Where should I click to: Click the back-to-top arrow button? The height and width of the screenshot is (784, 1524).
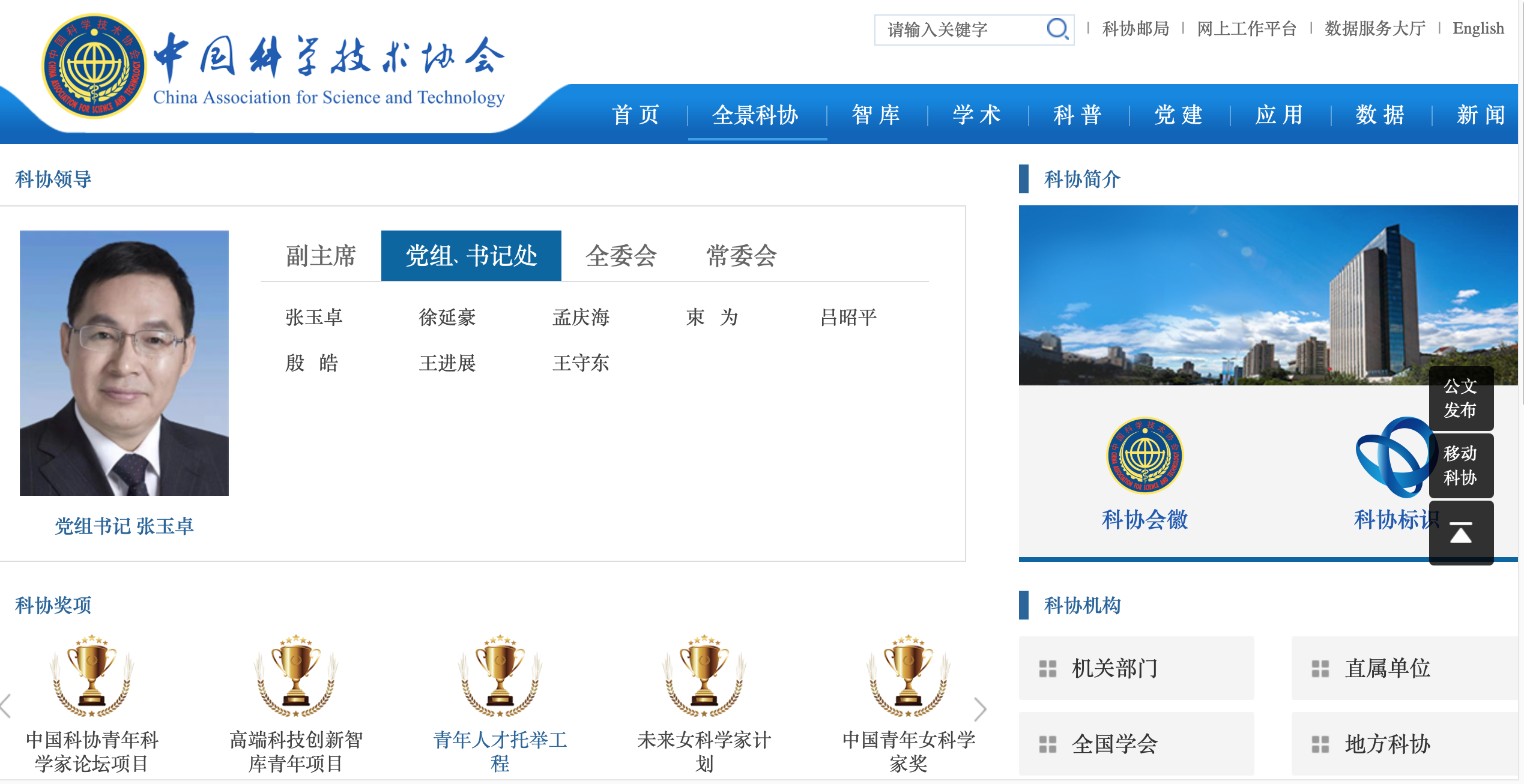point(1461,533)
